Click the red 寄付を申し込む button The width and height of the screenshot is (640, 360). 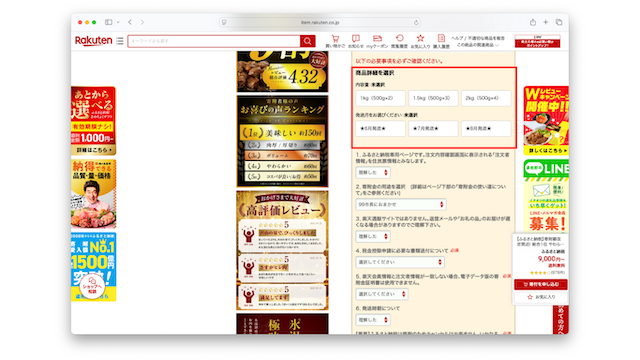click(540, 284)
